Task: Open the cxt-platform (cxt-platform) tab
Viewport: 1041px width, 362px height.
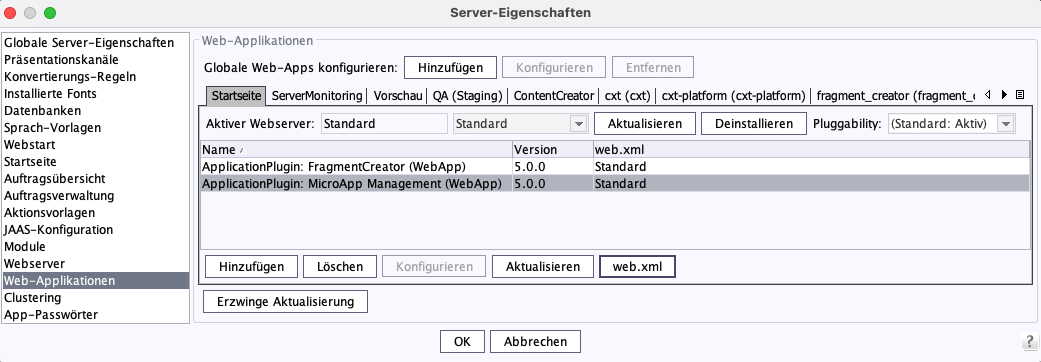Action: (734, 96)
